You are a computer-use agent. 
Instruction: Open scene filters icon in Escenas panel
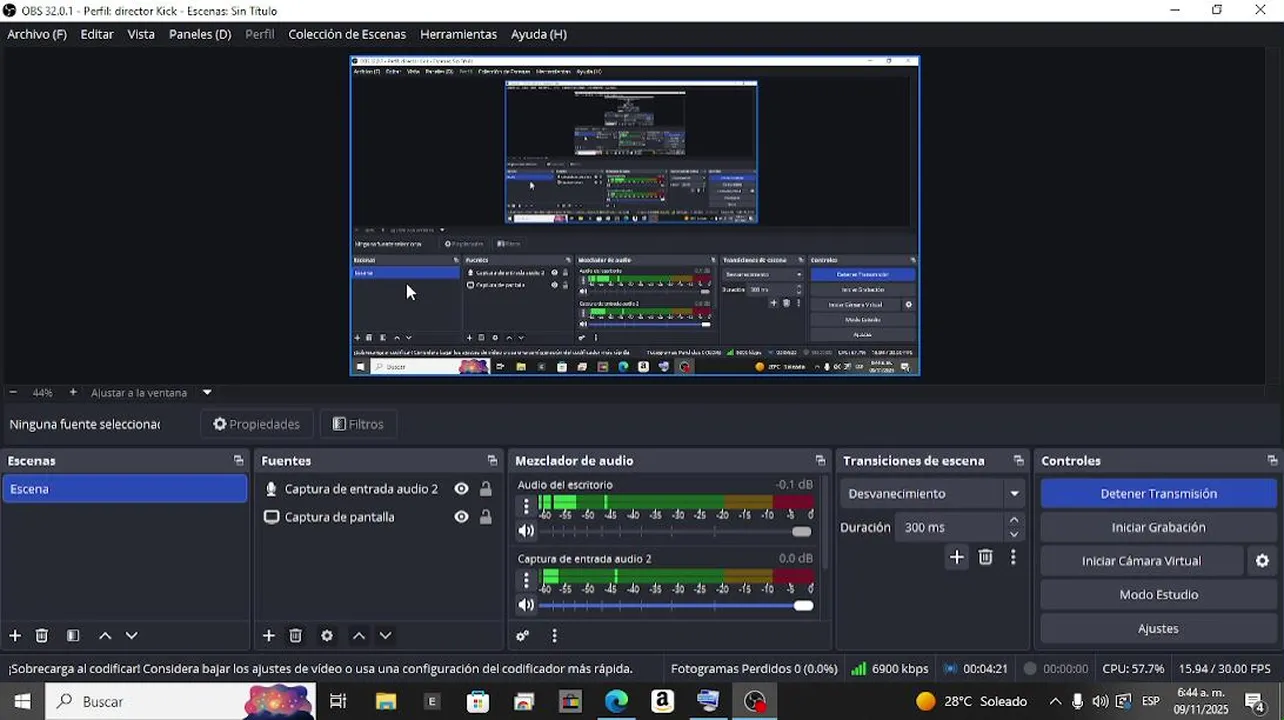pos(73,636)
